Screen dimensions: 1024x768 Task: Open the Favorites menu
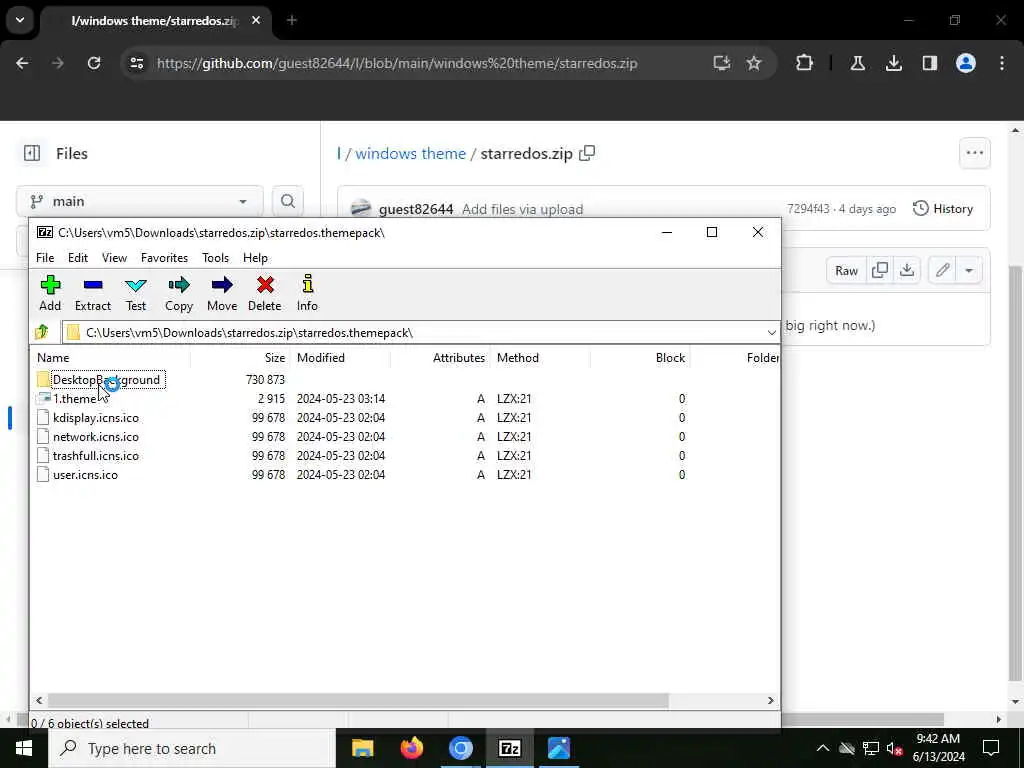(165, 258)
